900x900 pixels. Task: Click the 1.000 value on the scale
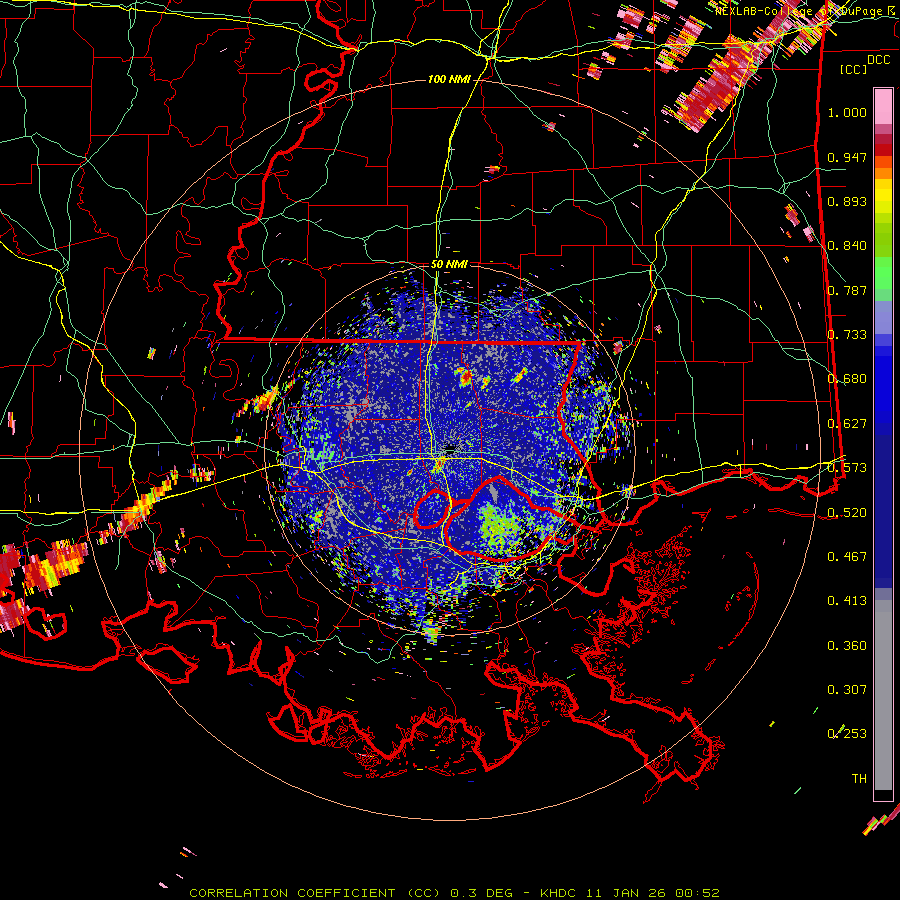(847, 112)
